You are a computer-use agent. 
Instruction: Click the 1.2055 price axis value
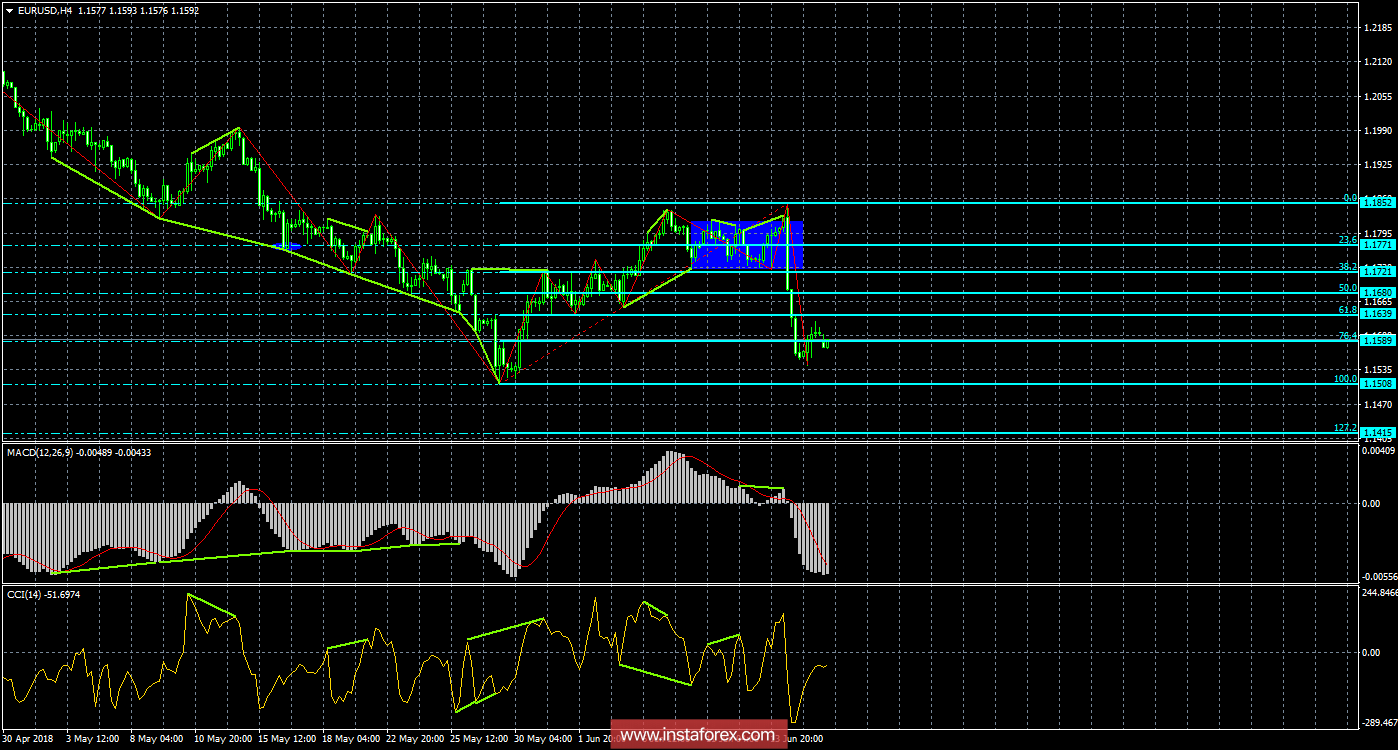[x=1378, y=97]
